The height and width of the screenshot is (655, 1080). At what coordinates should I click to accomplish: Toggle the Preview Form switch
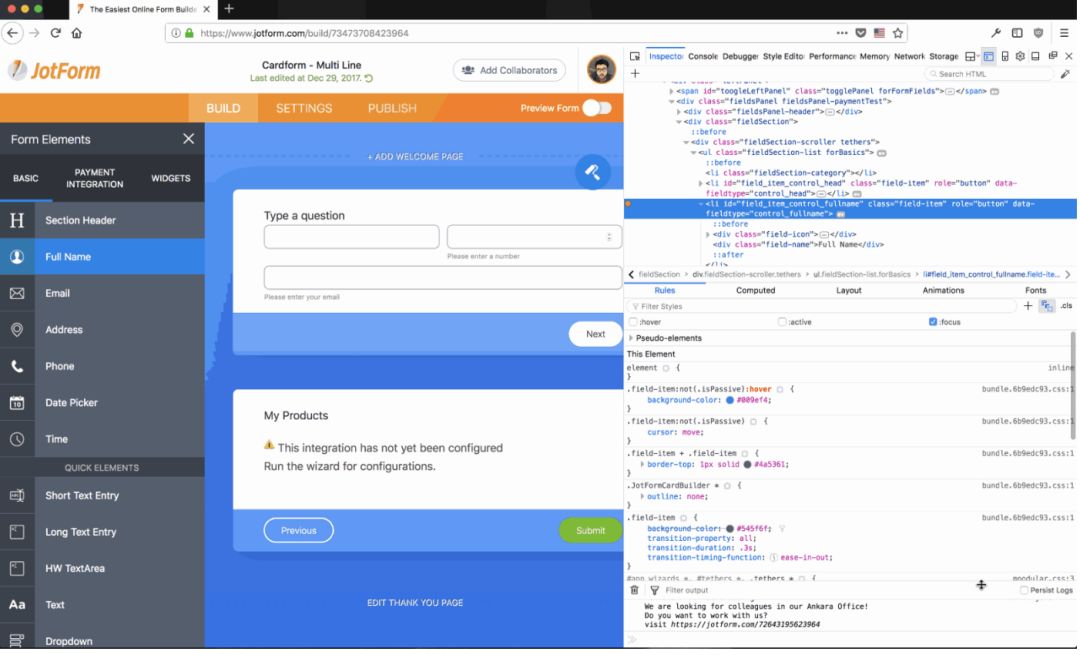pyautogui.click(x=596, y=108)
